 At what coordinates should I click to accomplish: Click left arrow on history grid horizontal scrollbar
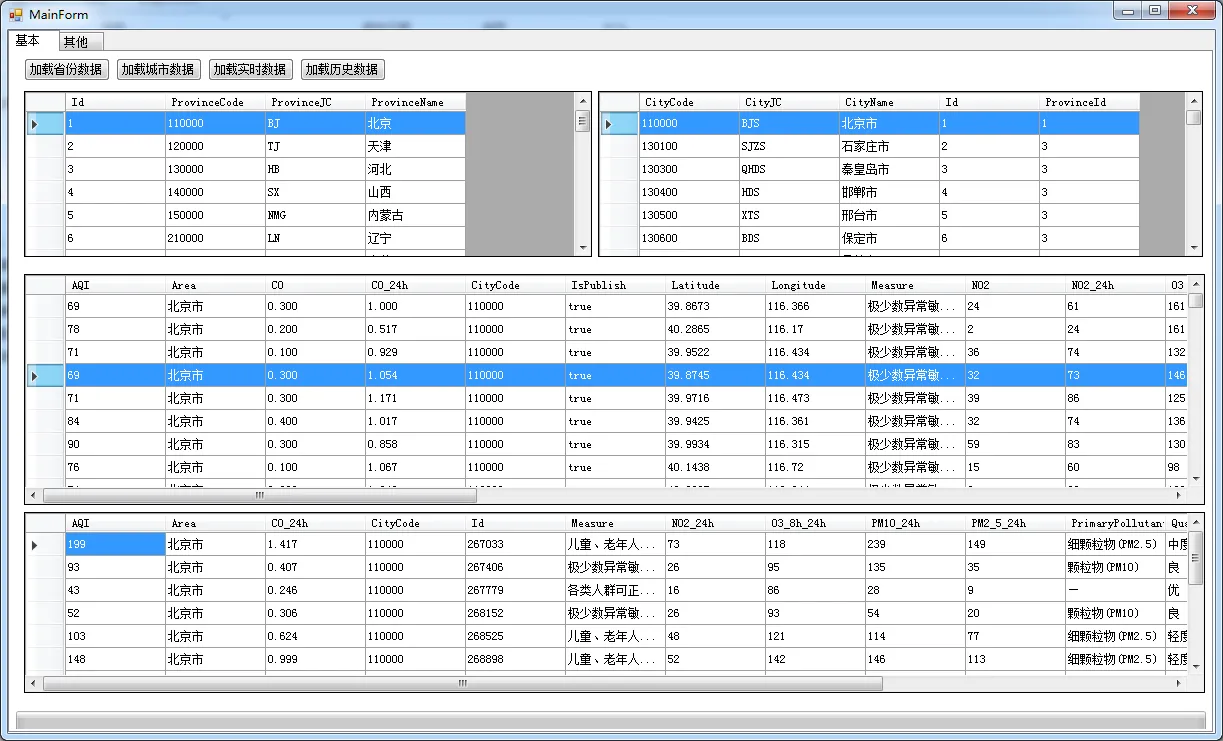pyautogui.click(x=33, y=684)
